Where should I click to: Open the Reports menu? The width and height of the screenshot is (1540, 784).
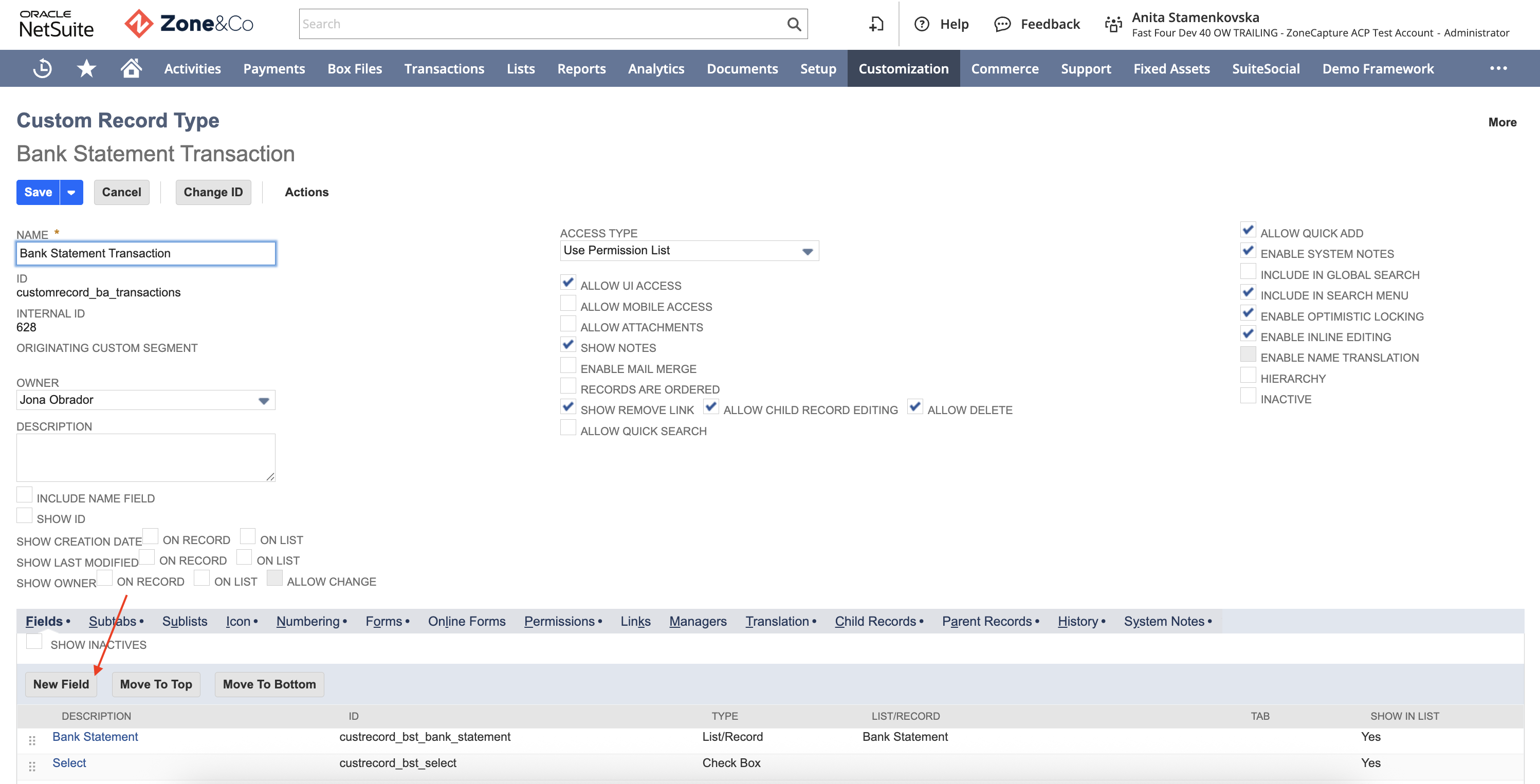(x=581, y=69)
